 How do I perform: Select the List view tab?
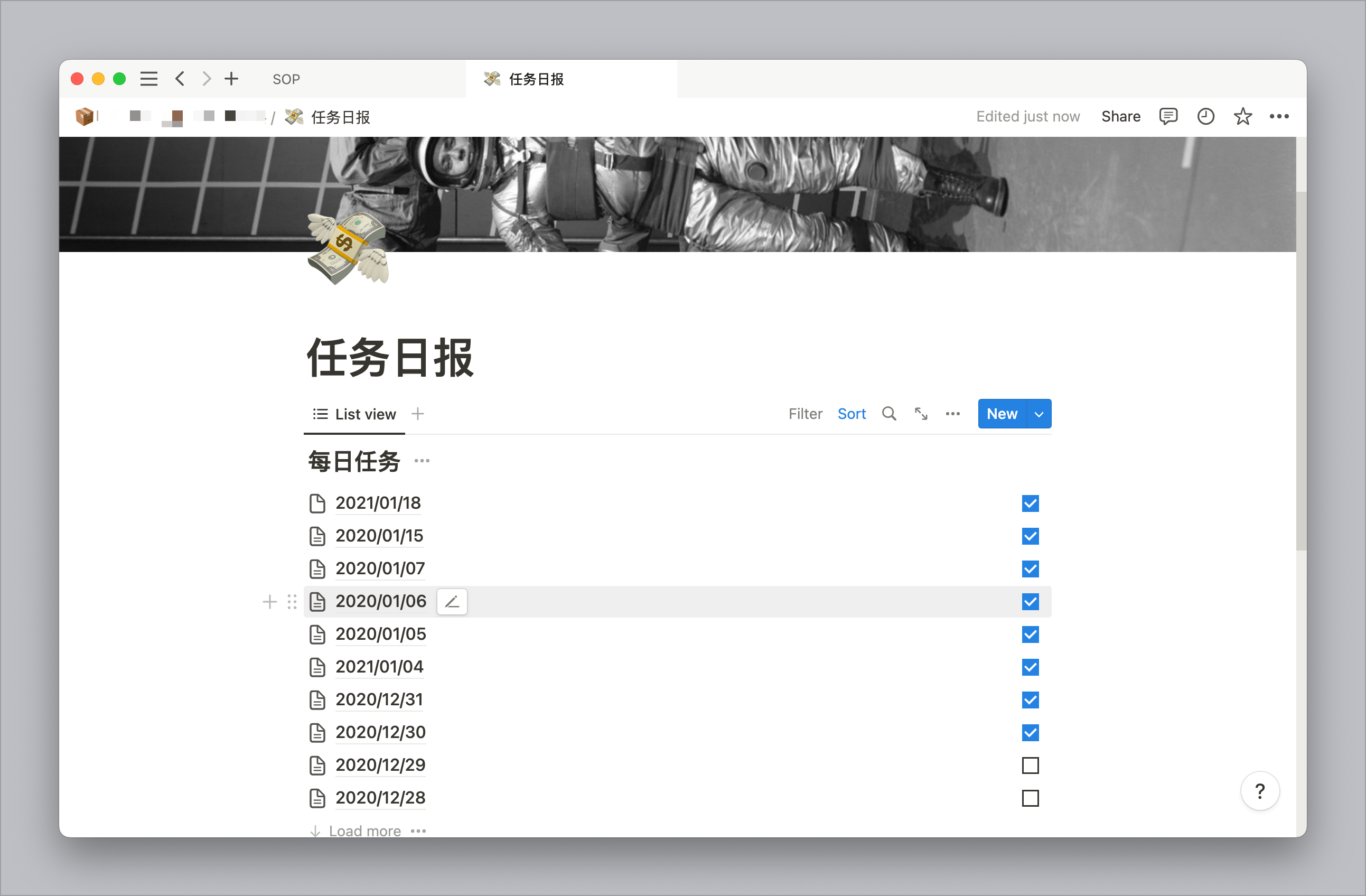354,414
